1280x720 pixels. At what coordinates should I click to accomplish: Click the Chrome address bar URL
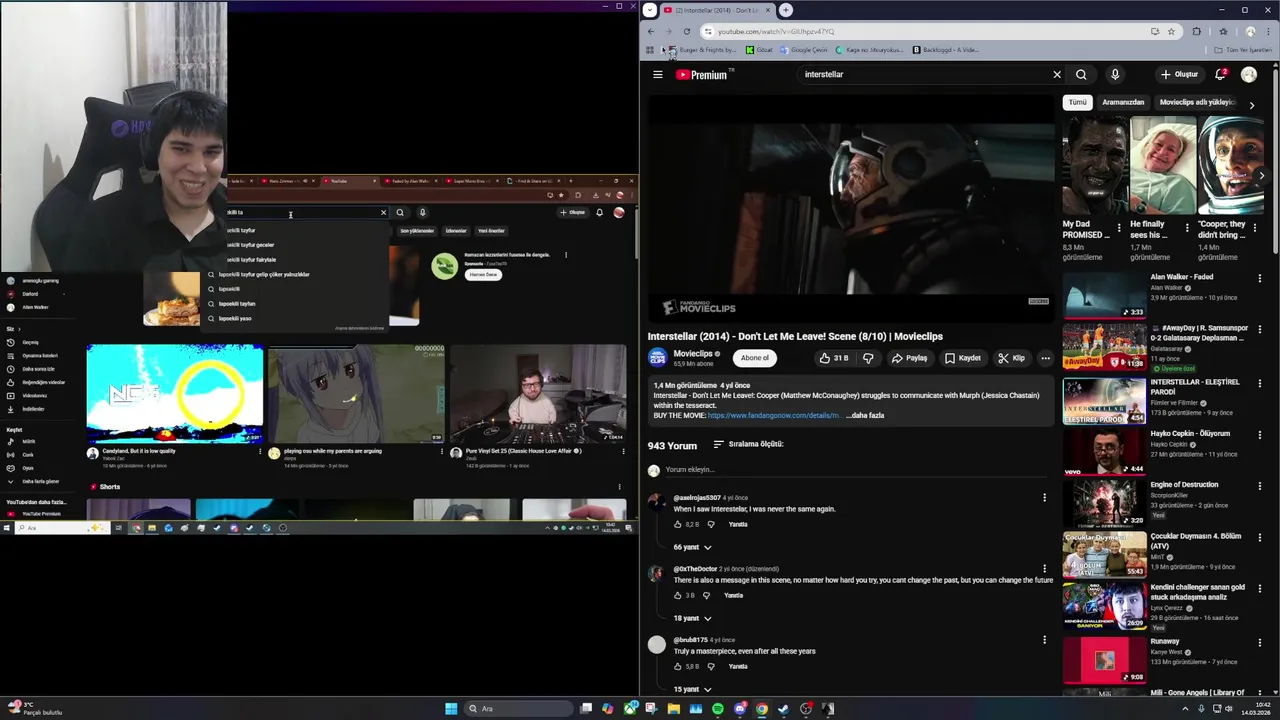(776, 31)
